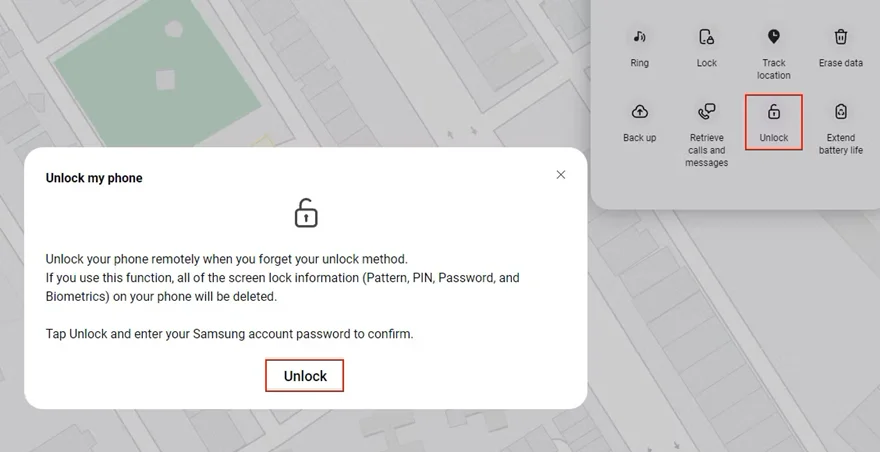Select the Lock phone icon
880x452 pixels.
tap(706, 37)
